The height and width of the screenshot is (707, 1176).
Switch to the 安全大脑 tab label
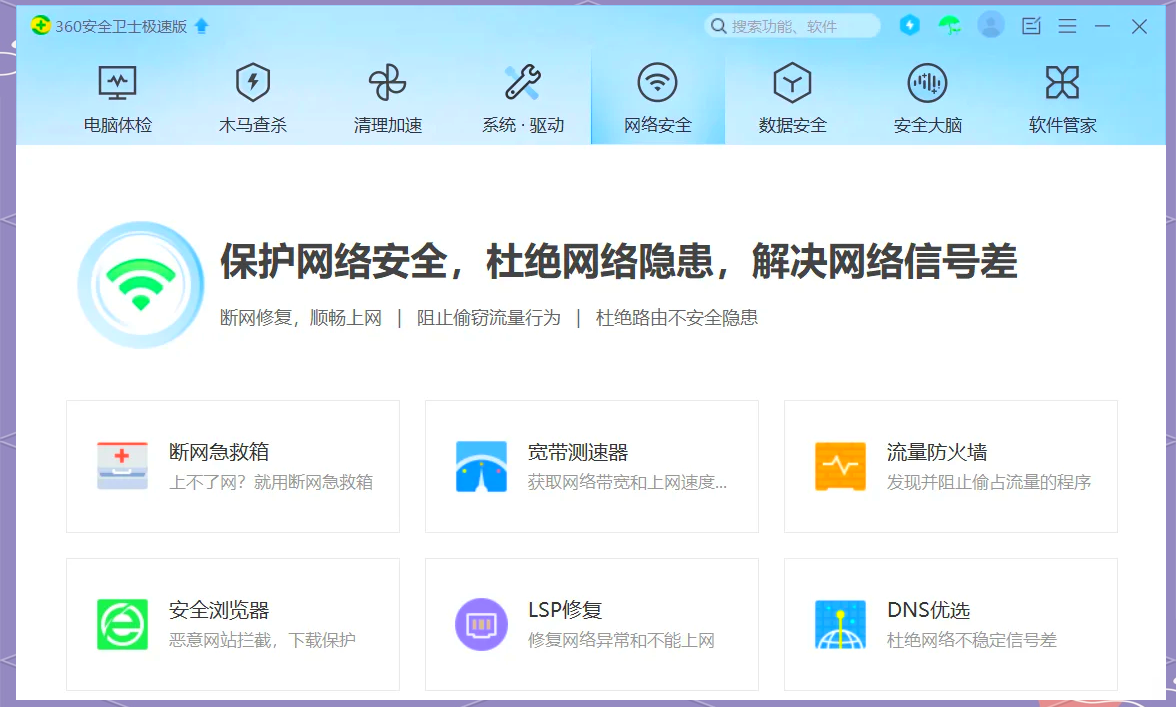(x=928, y=125)
